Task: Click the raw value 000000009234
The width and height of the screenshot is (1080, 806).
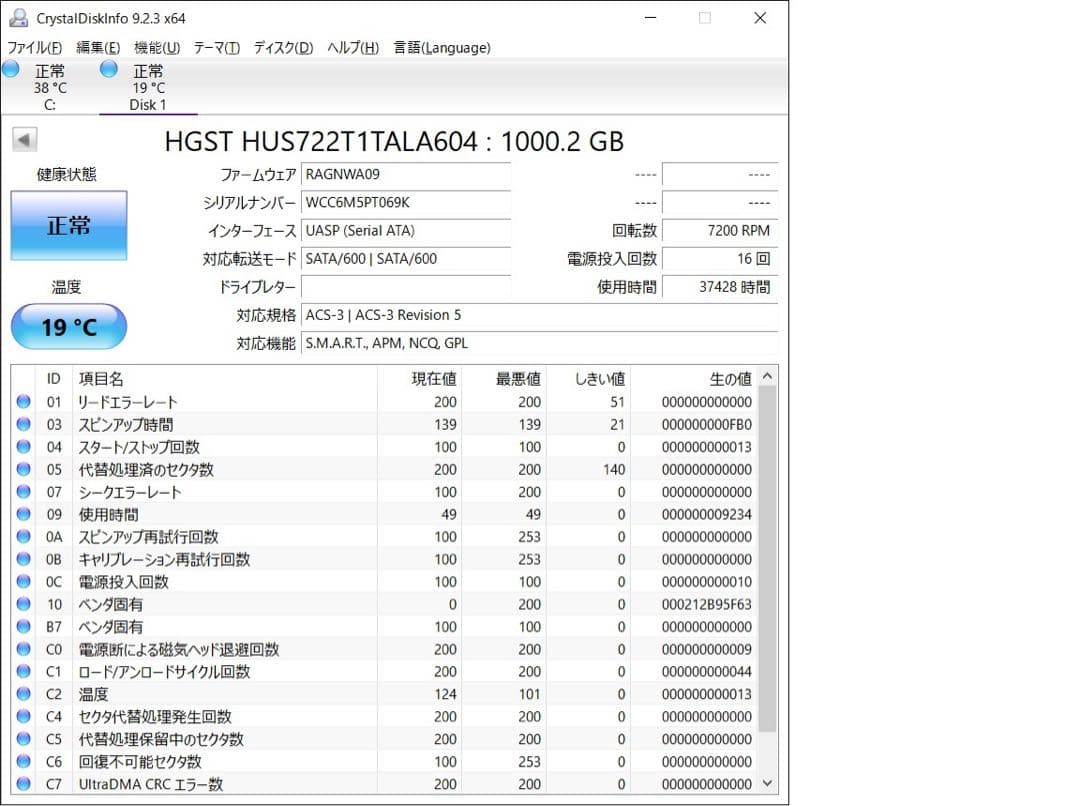Action: click(707, 515)
